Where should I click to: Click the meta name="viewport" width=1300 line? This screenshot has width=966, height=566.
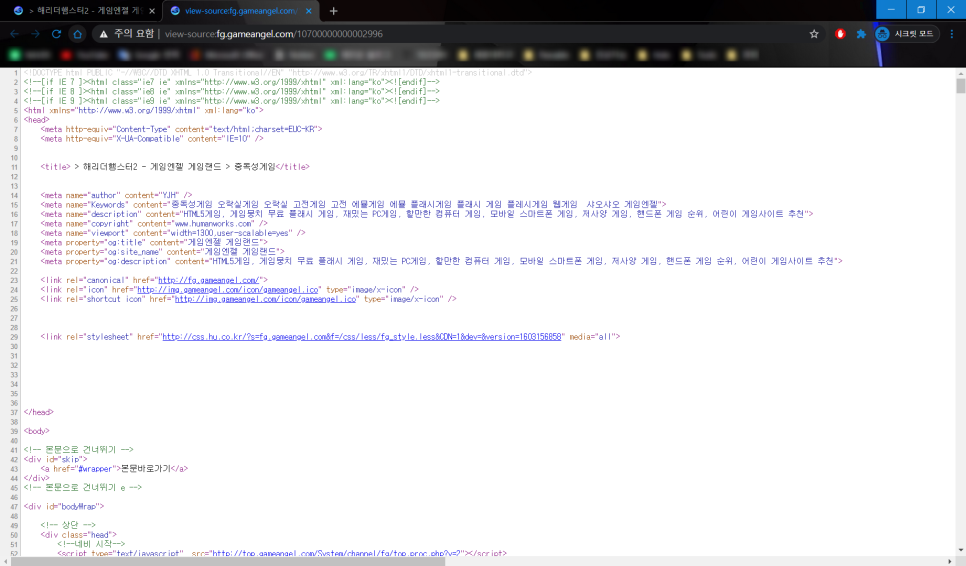tap(173, 233)
